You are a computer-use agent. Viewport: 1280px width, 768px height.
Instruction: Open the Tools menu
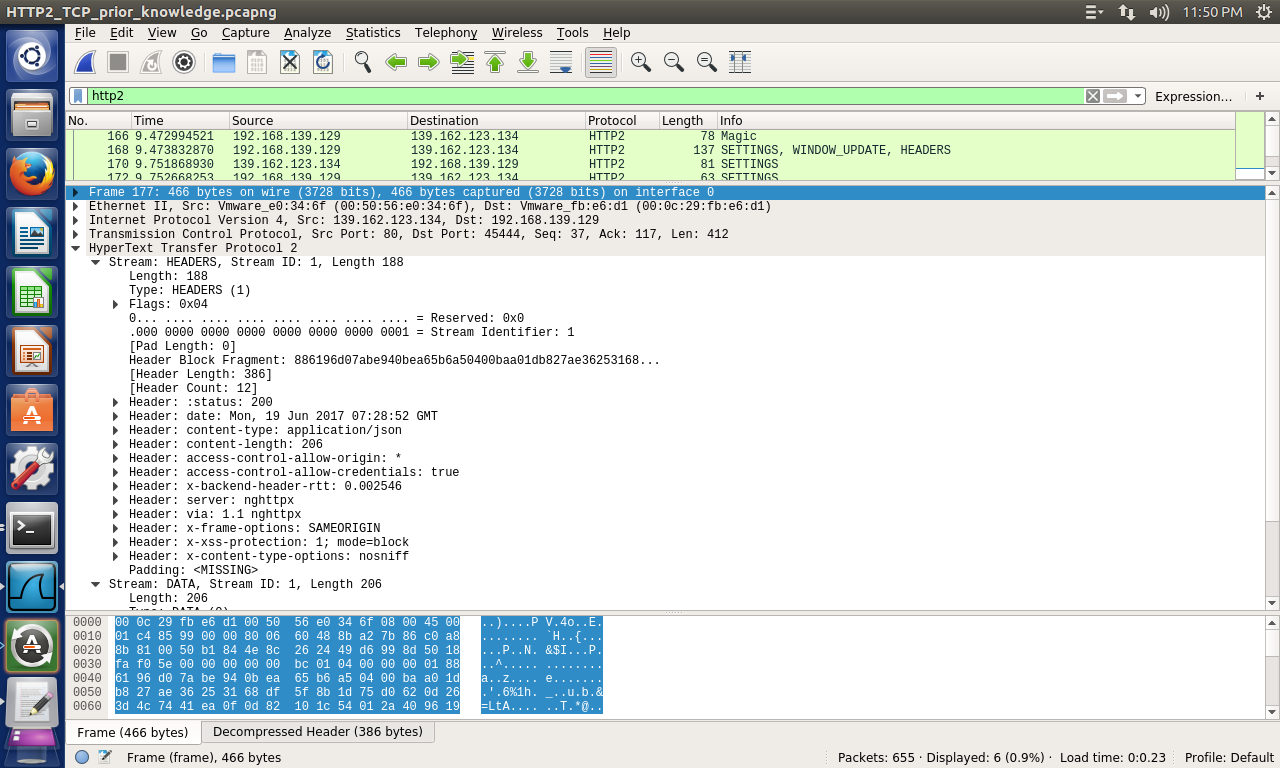(x=573, y=33)
